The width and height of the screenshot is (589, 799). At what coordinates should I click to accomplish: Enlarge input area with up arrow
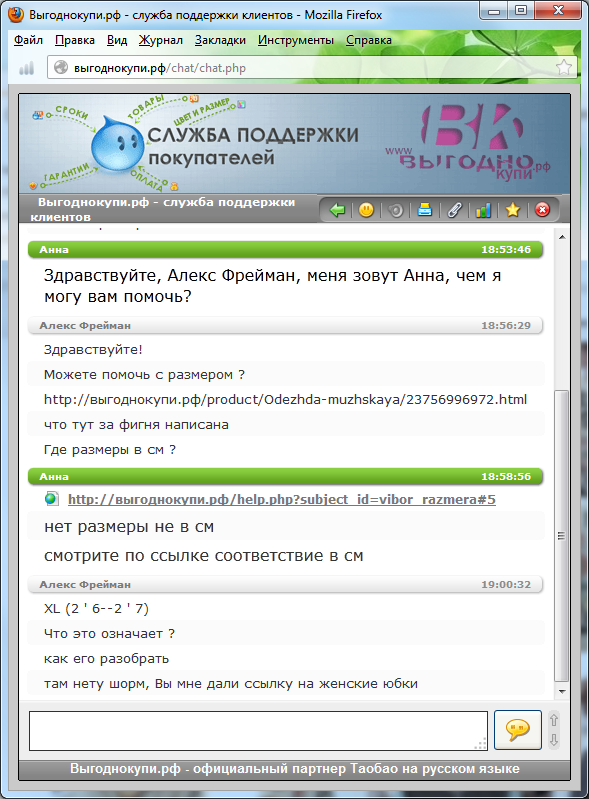tap(554, 721)
